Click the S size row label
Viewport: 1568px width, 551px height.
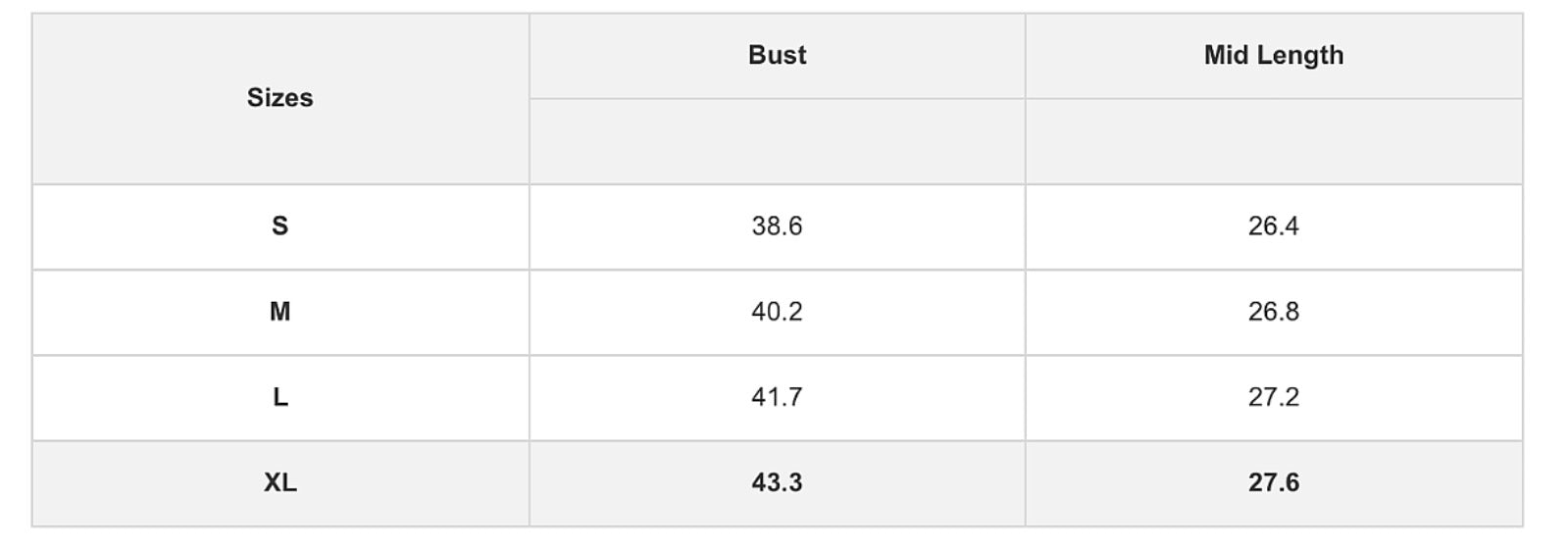[x=279, y=226]
